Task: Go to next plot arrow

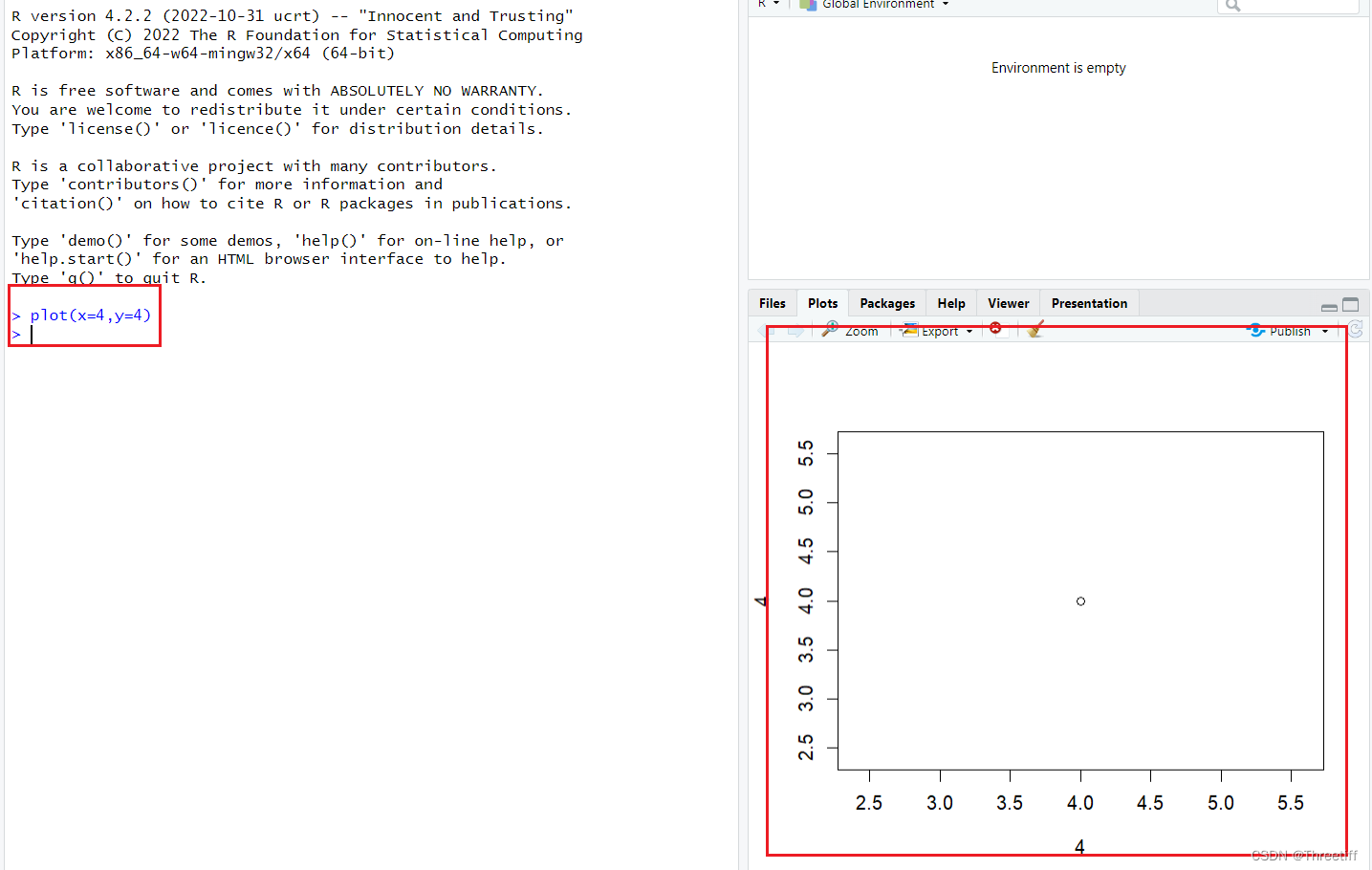Action: click(x=795, y=331)
